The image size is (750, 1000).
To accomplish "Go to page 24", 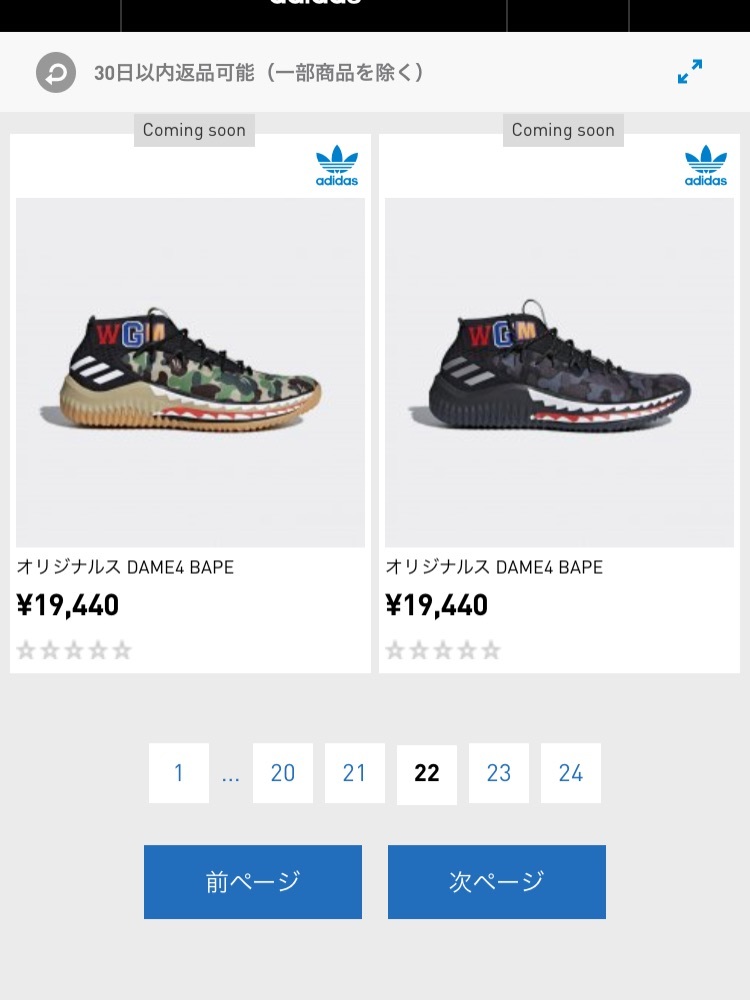I will [x=571, y=773].
